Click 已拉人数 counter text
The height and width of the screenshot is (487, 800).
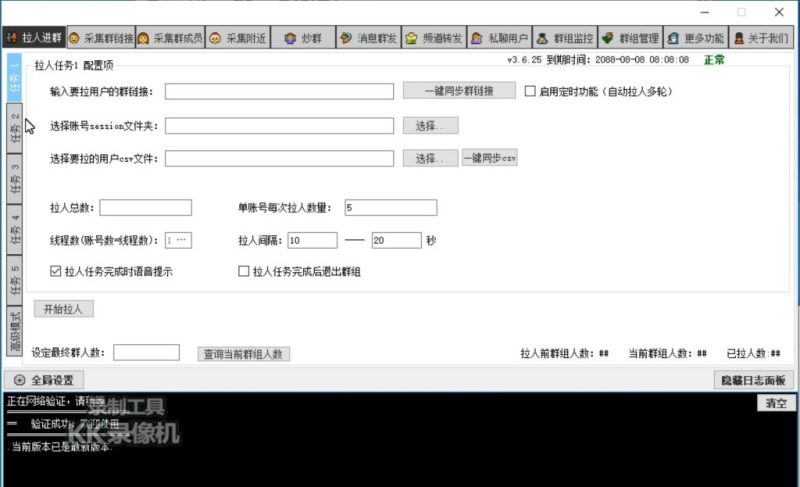pyautogui.click(x=754, y=353)
